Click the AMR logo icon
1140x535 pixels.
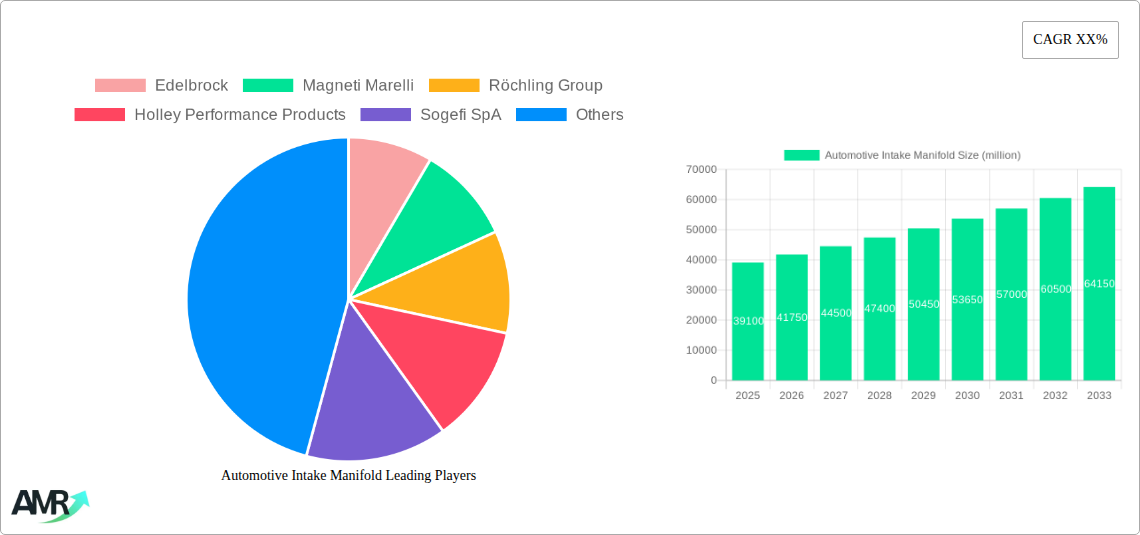49,505
